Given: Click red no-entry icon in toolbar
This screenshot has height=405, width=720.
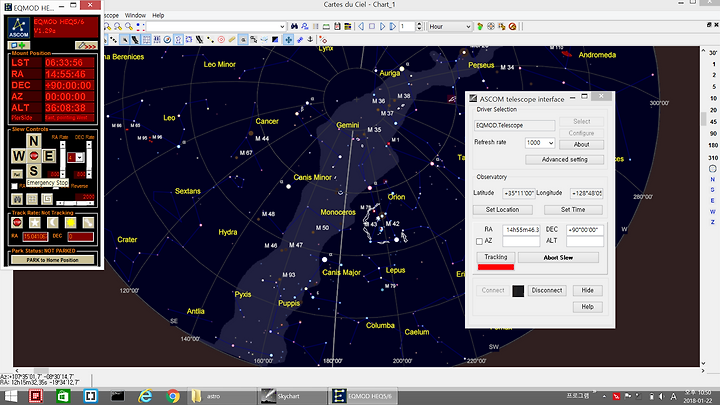Looking at the screenshot, I should click(x=512, y=27).
